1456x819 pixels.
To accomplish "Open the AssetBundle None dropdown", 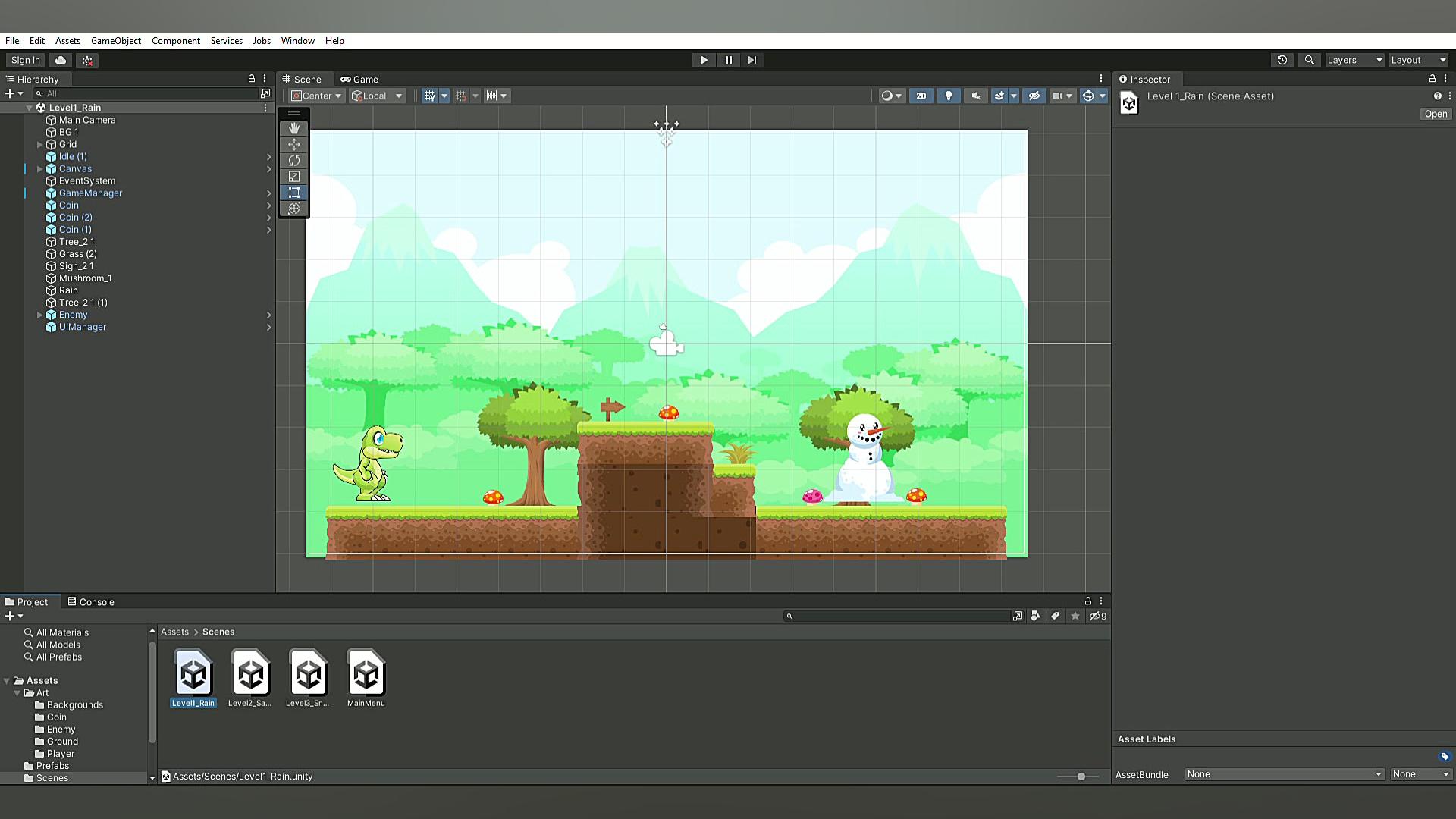I will tap(1284, 774).
